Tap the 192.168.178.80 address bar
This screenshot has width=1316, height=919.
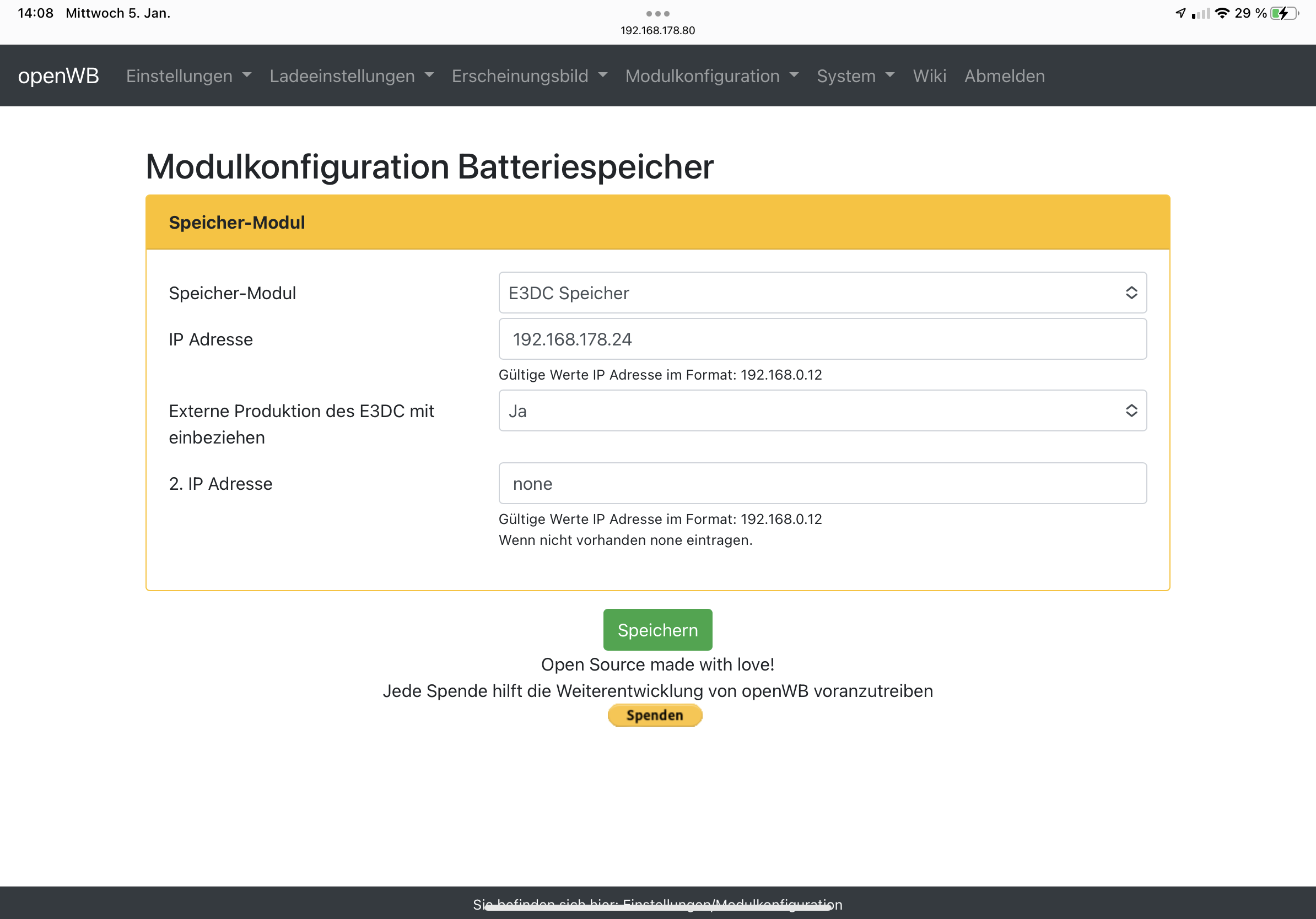coord(657,30)
